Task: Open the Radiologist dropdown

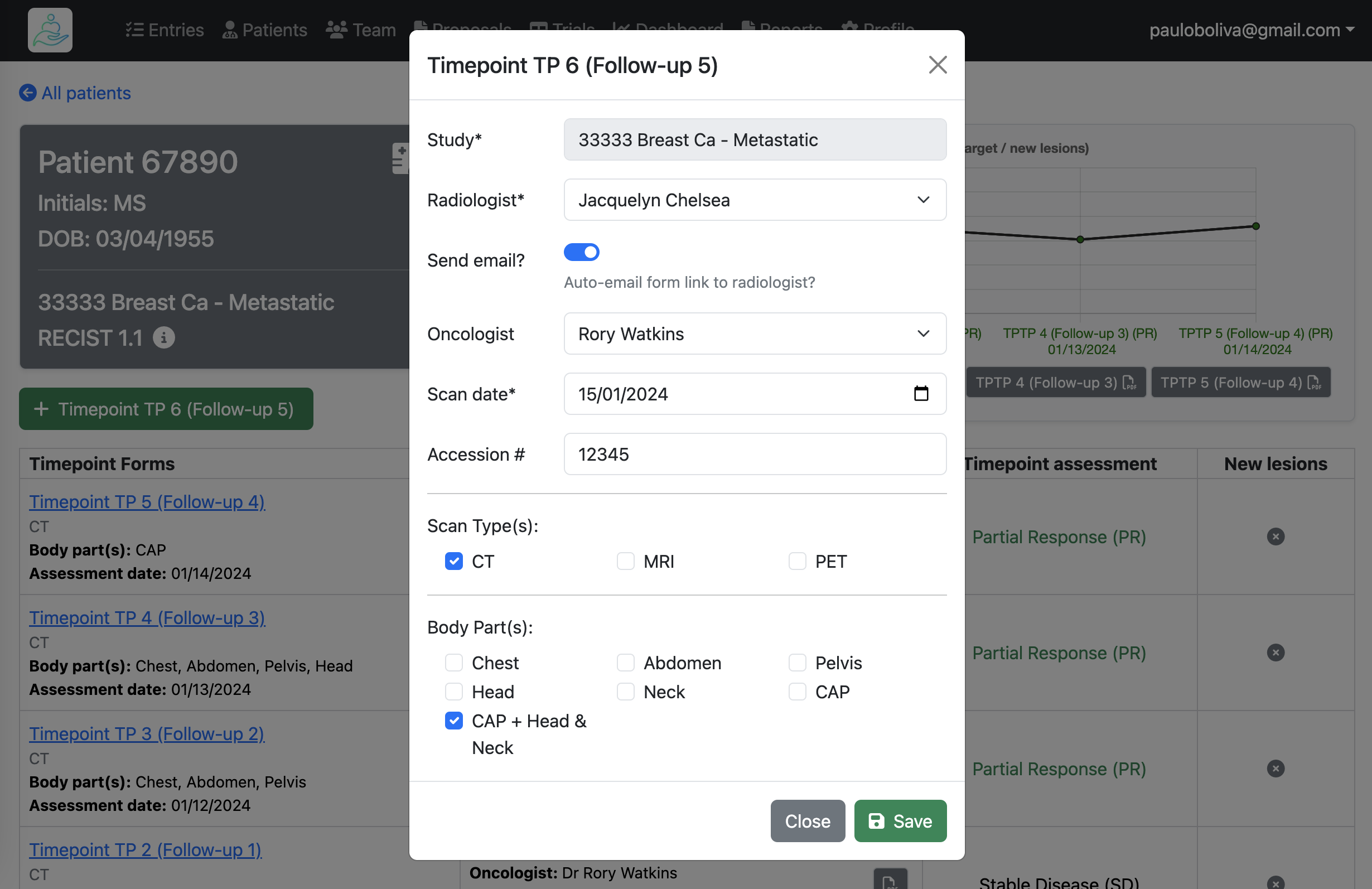Action: tap(754, 200)
